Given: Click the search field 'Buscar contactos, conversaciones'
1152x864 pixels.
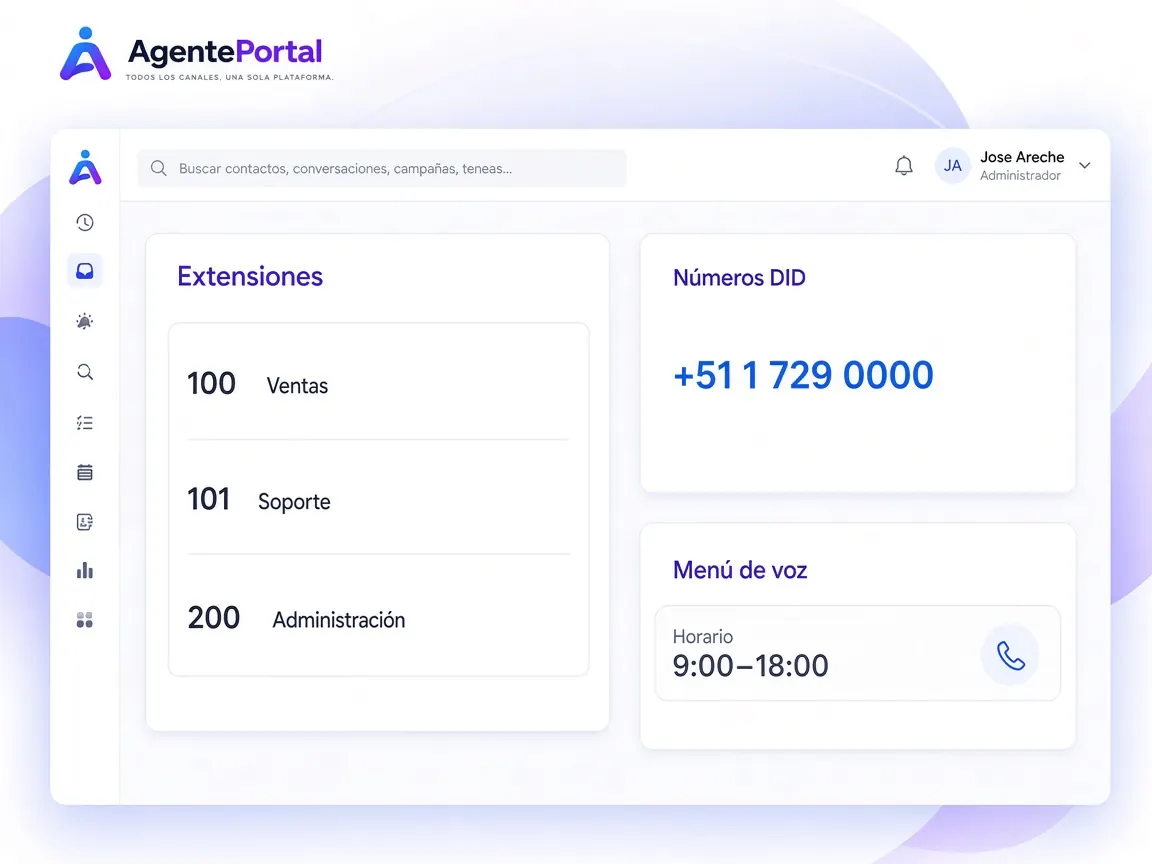Looking at the screenshot, I should [x=382, y=168].
